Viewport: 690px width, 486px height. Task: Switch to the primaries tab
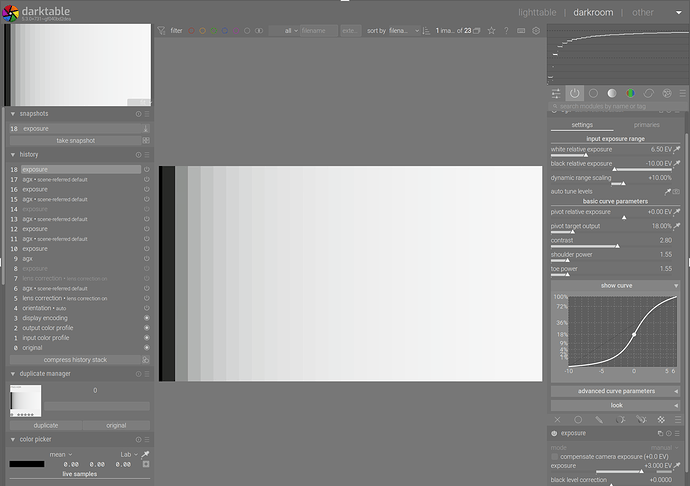click(646, 125)
